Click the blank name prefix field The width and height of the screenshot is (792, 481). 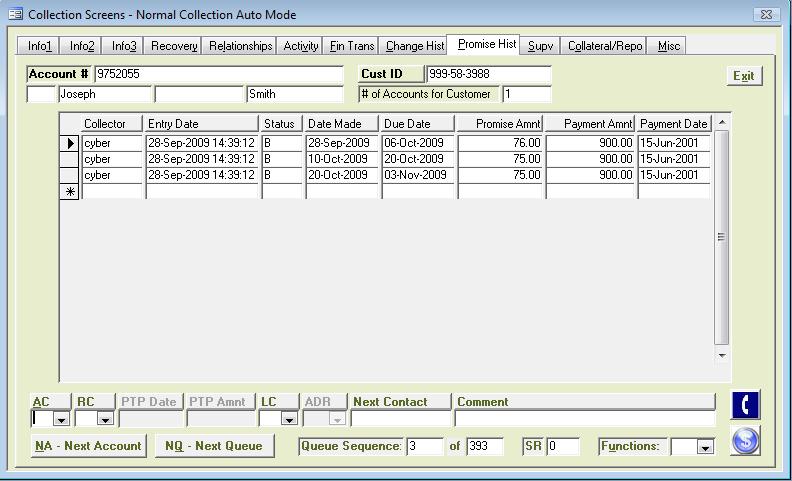pyautogui.click(x=41, y=94)
